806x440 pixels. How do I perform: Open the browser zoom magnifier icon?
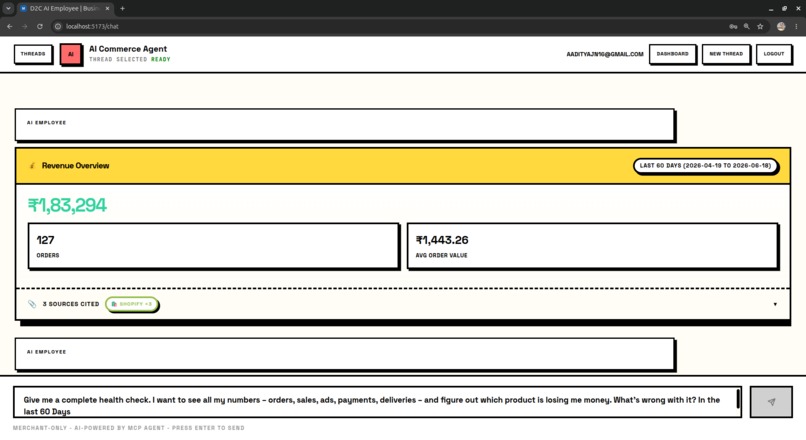(746, 26)
